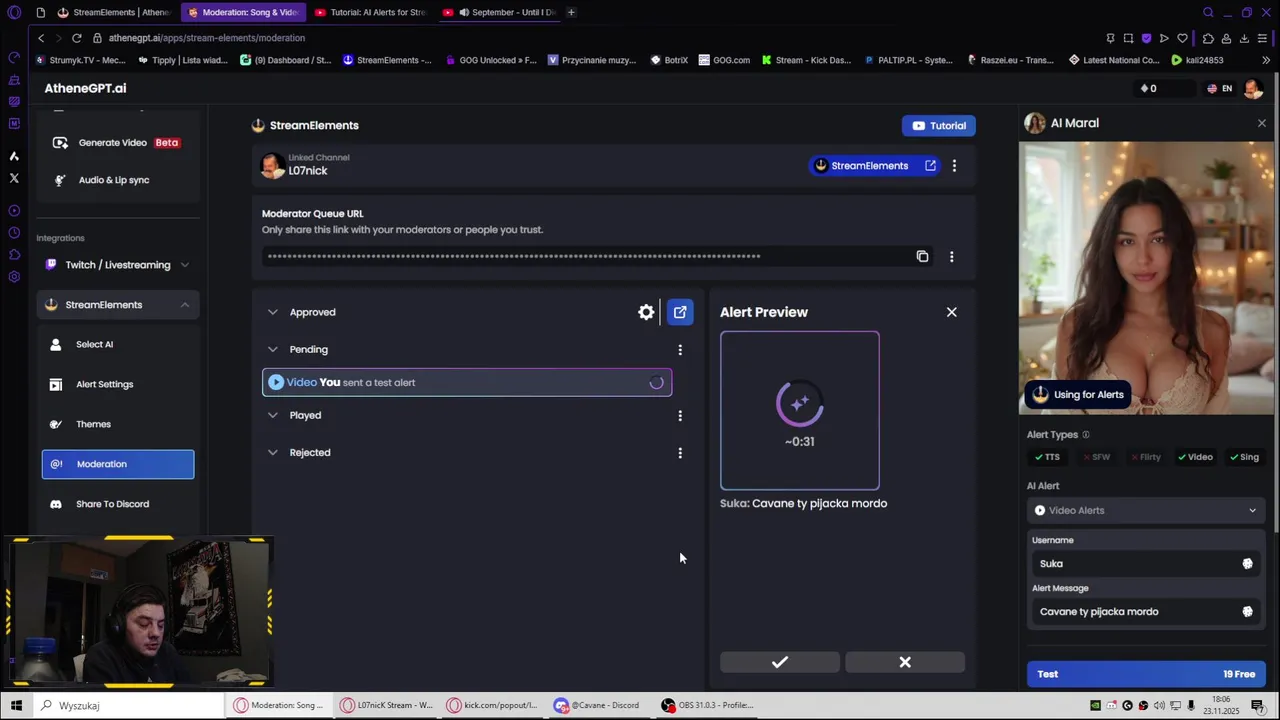This screenshot has width=1280, height=720.
Task: Open the Tutorial video button
Action: [938, 126]
